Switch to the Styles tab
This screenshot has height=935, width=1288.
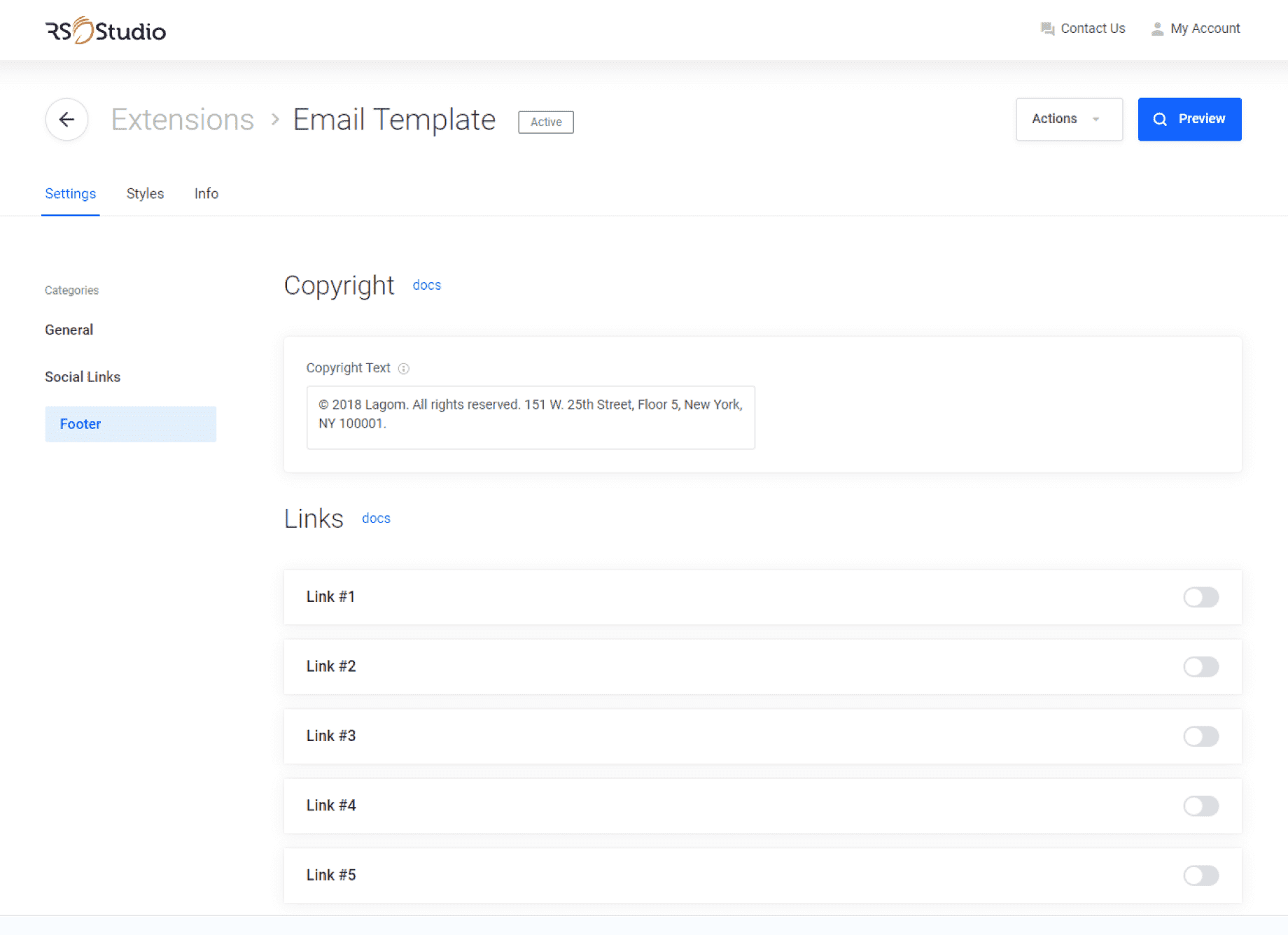click(x=145, y=194)
